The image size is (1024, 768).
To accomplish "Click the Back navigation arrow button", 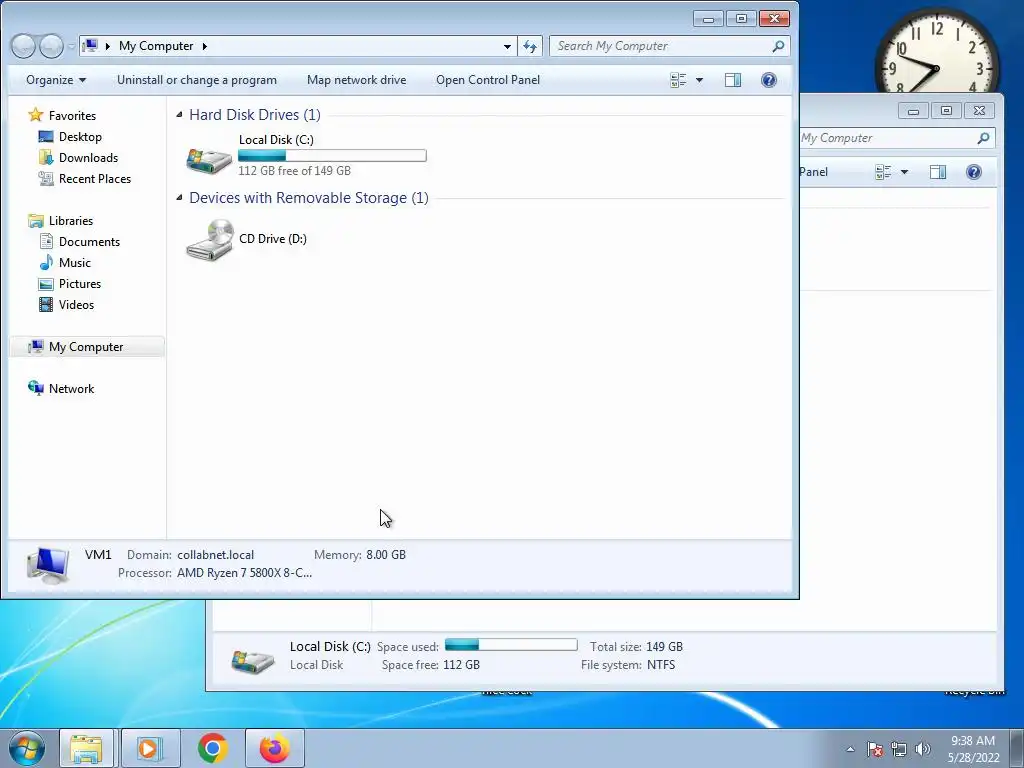I will [24, 46].
